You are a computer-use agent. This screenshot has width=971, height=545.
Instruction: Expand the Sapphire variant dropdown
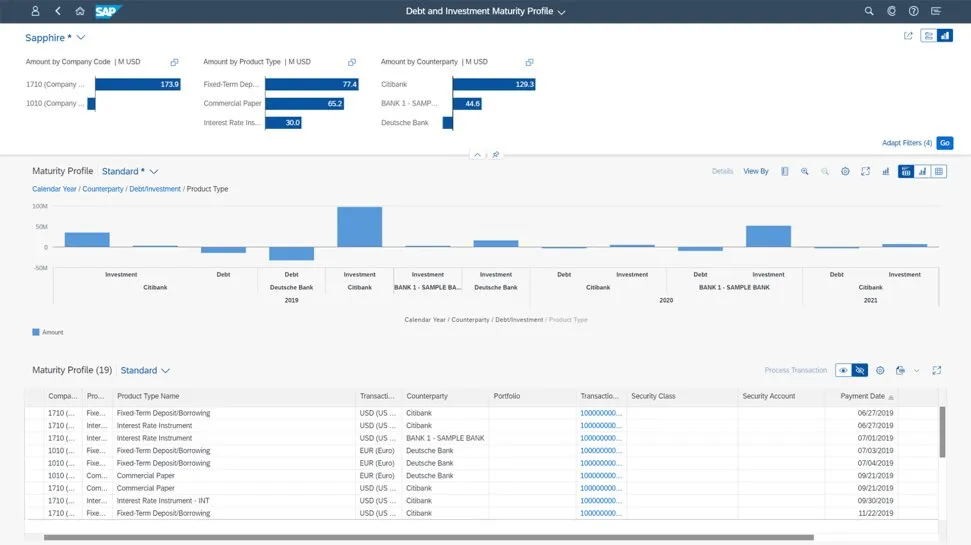(81, 38)
